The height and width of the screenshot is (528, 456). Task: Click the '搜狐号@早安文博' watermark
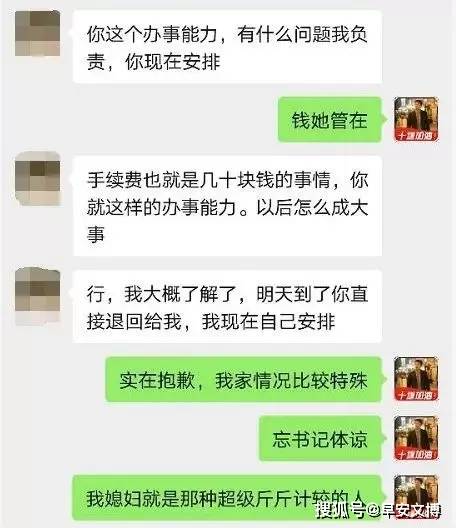tap(378, 510)
